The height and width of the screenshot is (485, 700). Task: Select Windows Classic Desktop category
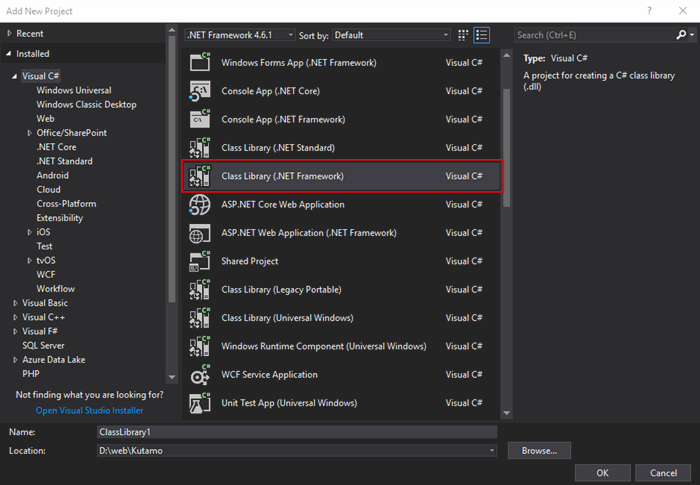pos(87,105)
